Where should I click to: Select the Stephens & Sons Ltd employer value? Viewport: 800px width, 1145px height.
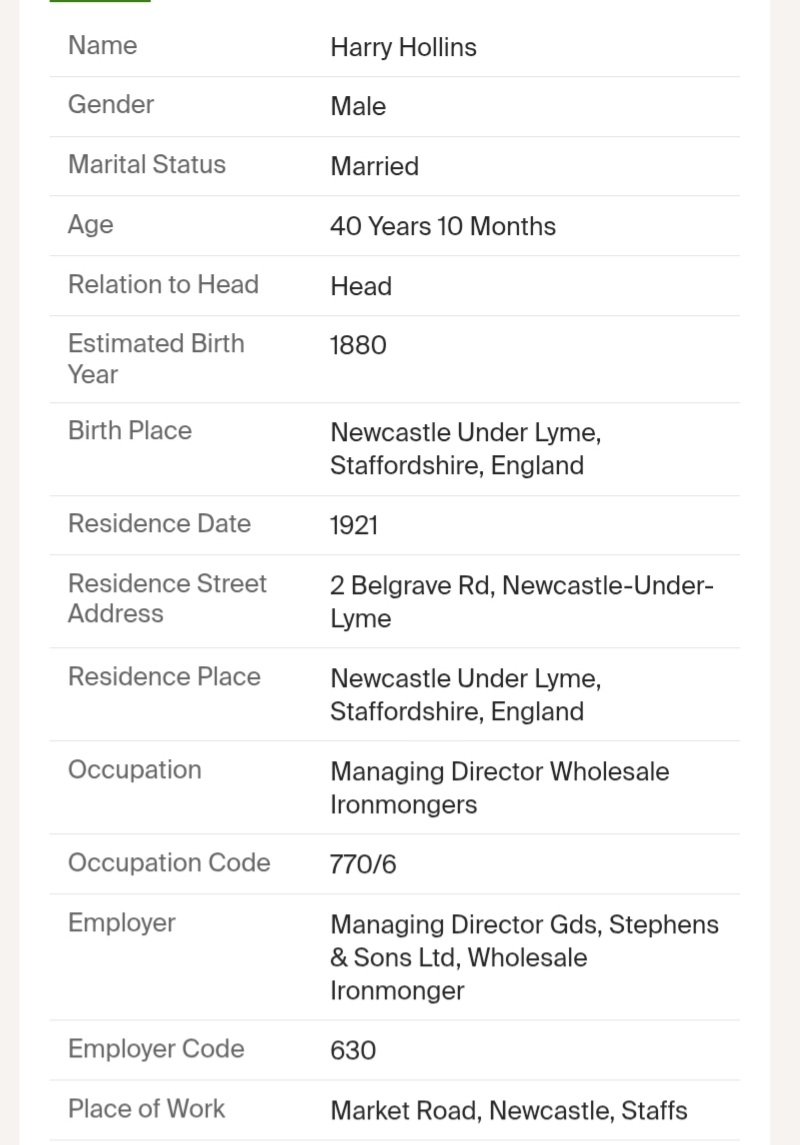pos(524,957)
